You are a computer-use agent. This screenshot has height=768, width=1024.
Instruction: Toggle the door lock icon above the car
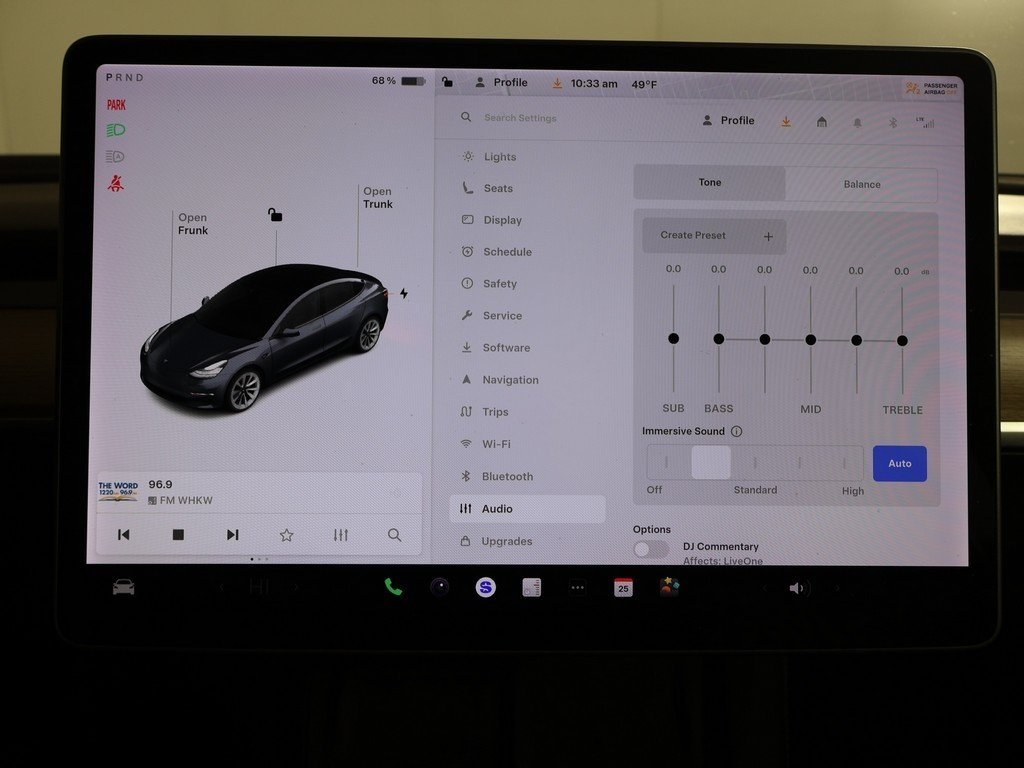click(x=275, y=215)
